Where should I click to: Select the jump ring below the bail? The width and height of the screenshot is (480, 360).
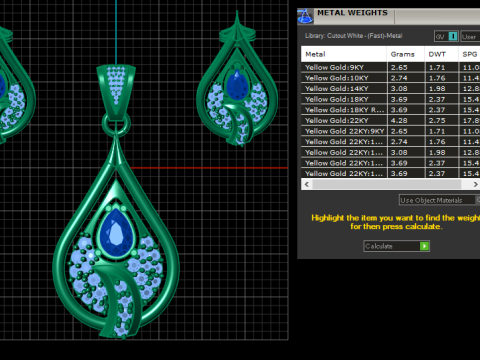point(116,125)
